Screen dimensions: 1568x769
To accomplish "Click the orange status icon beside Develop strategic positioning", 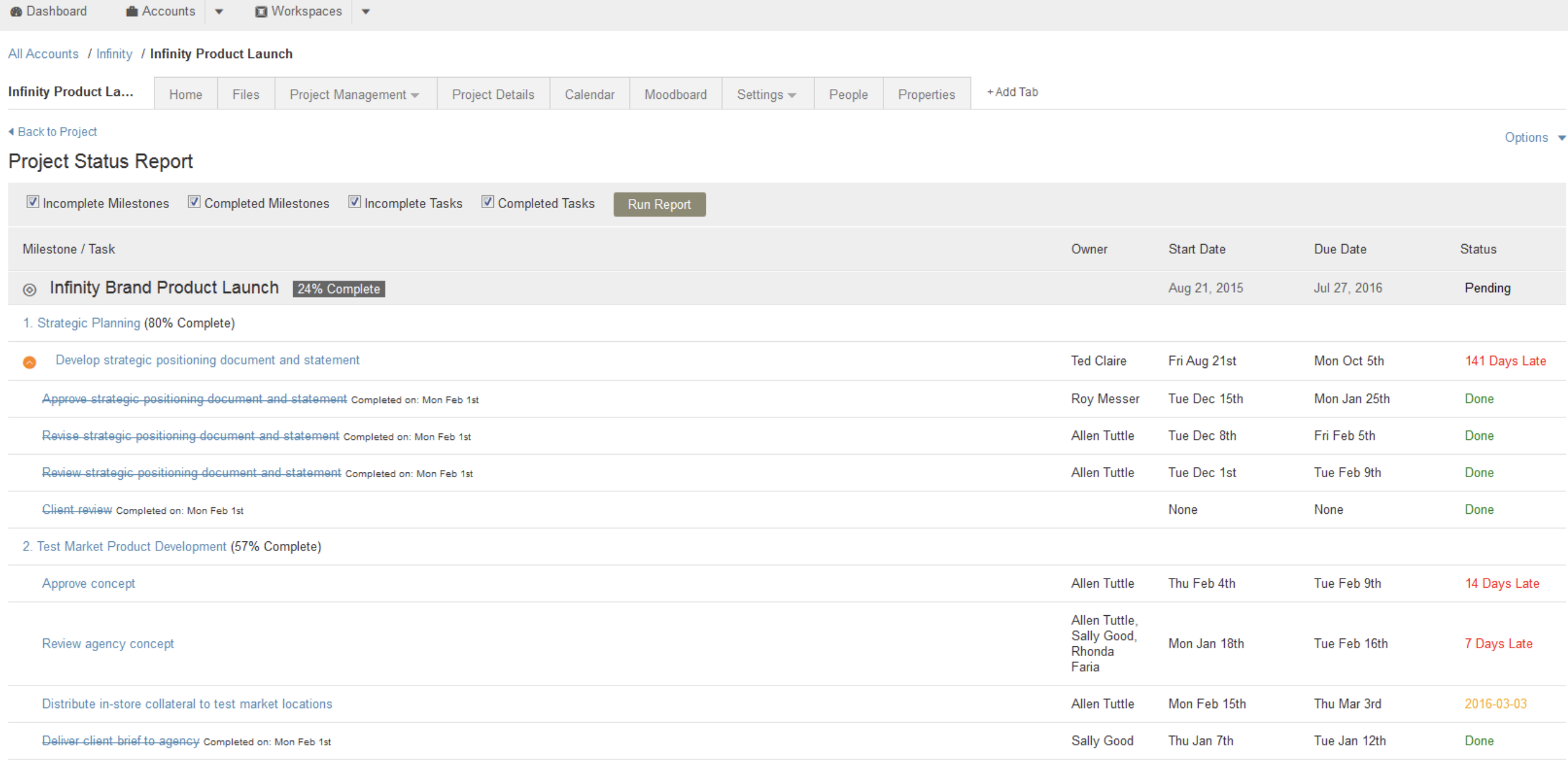I will [x=29, y=362].
